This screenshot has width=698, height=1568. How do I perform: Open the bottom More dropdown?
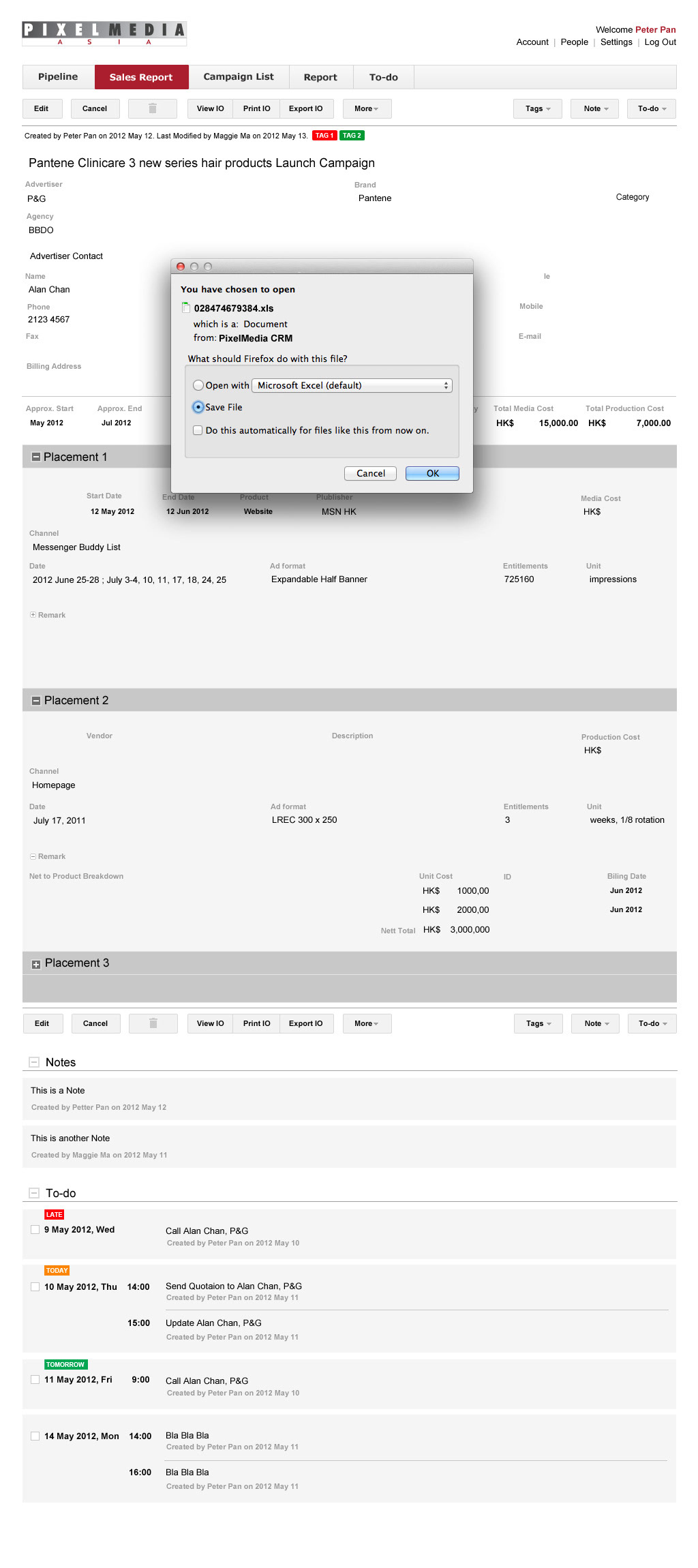click(x=367, y=1023)
